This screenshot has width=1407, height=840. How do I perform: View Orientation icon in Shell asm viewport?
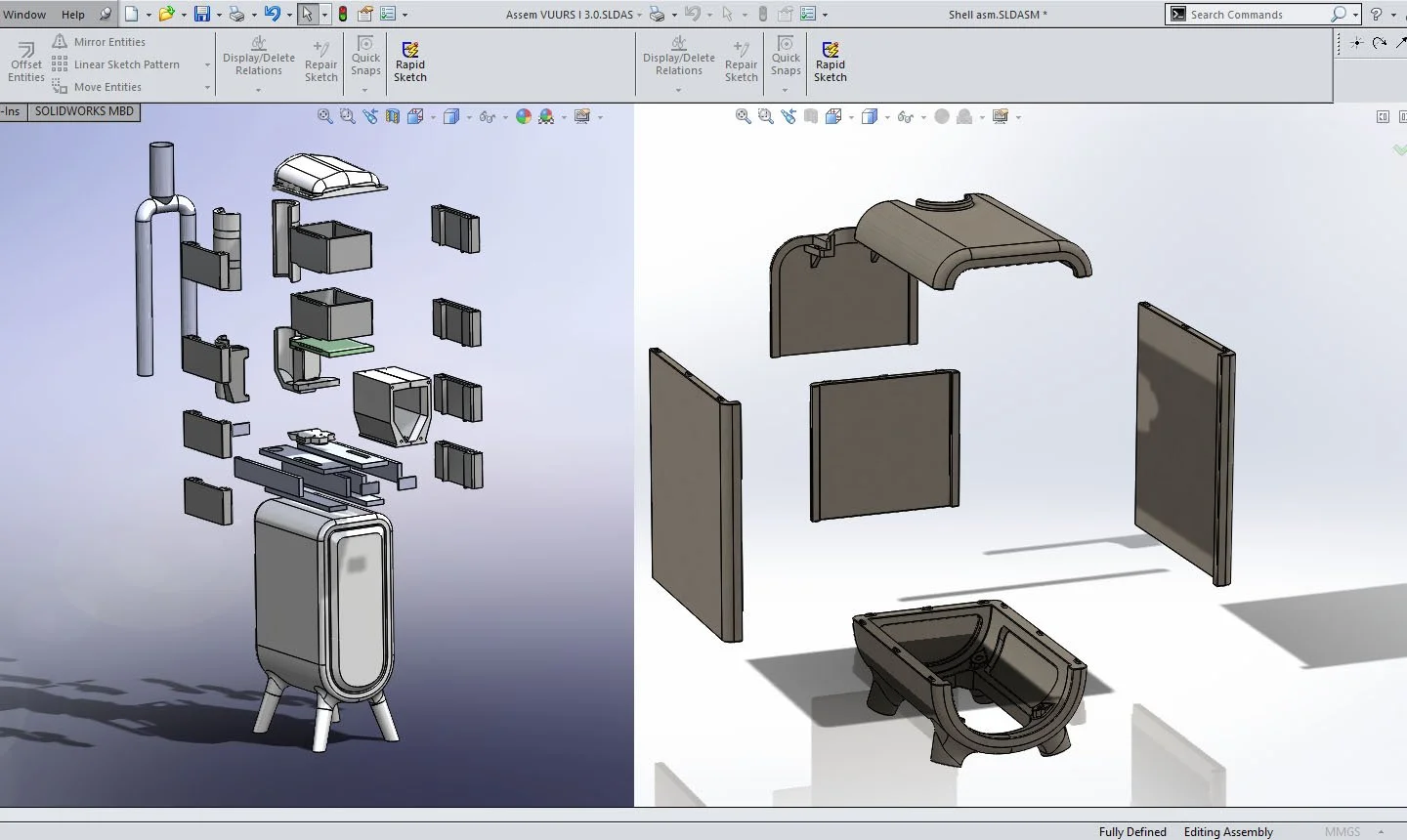click(833, 116)
